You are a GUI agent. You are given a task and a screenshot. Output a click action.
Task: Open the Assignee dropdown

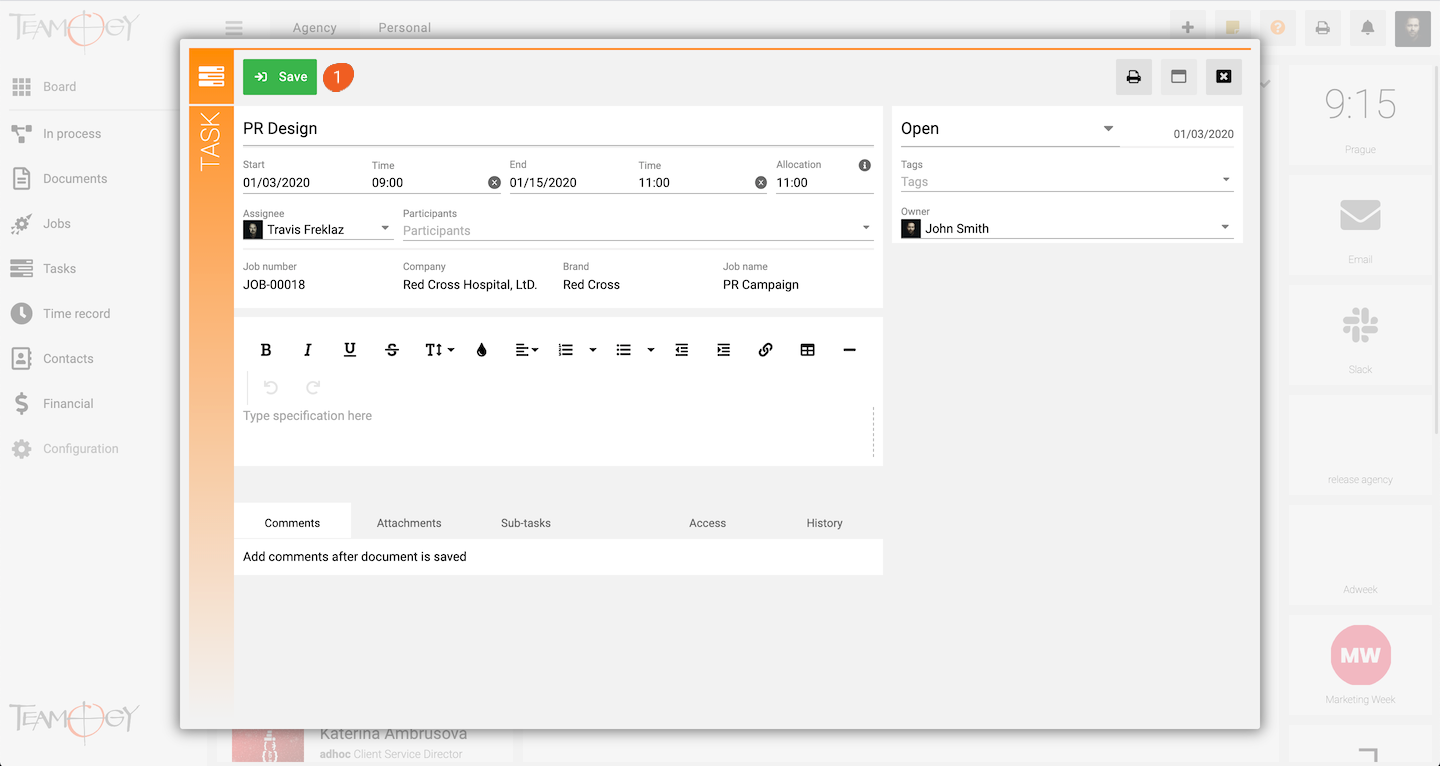pos(385,229)
